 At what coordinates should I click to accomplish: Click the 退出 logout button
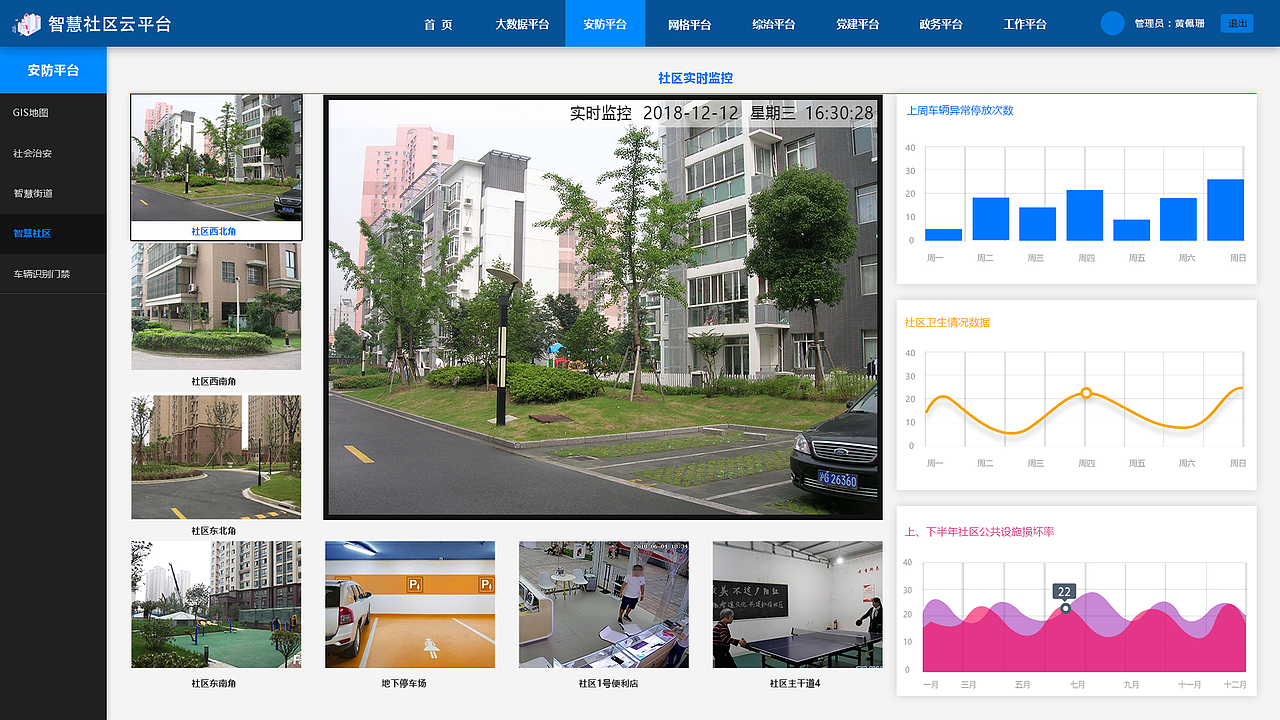pyautogui.click(x=1237, y=23)
